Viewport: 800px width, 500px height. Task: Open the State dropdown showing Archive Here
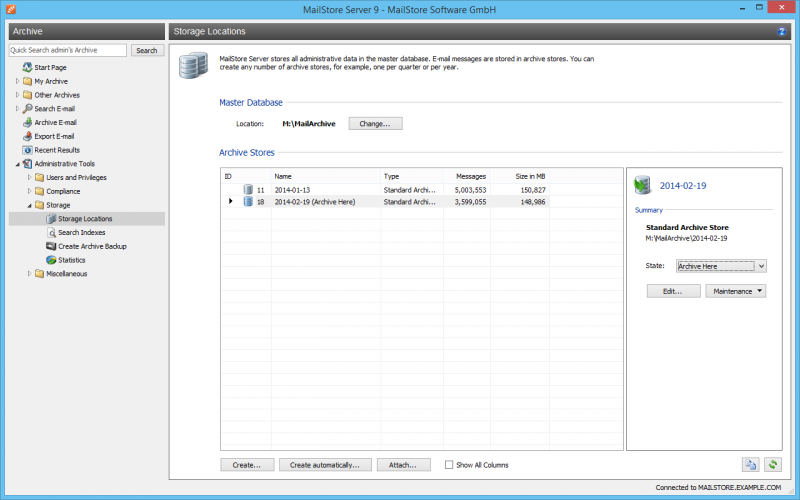pos(721,266)
